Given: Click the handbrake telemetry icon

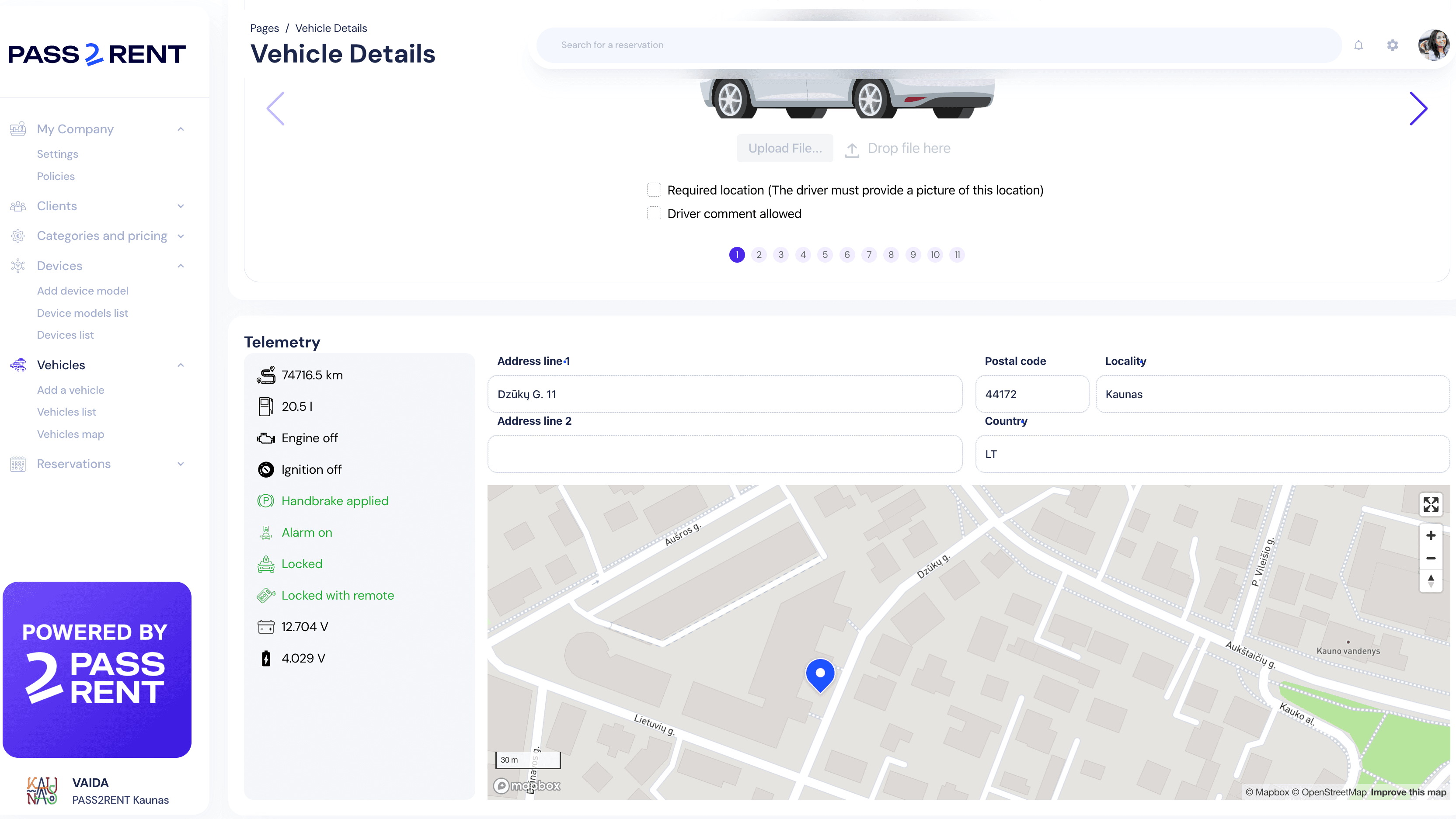Looking at the screenshot, I should (x=266, y=500).
